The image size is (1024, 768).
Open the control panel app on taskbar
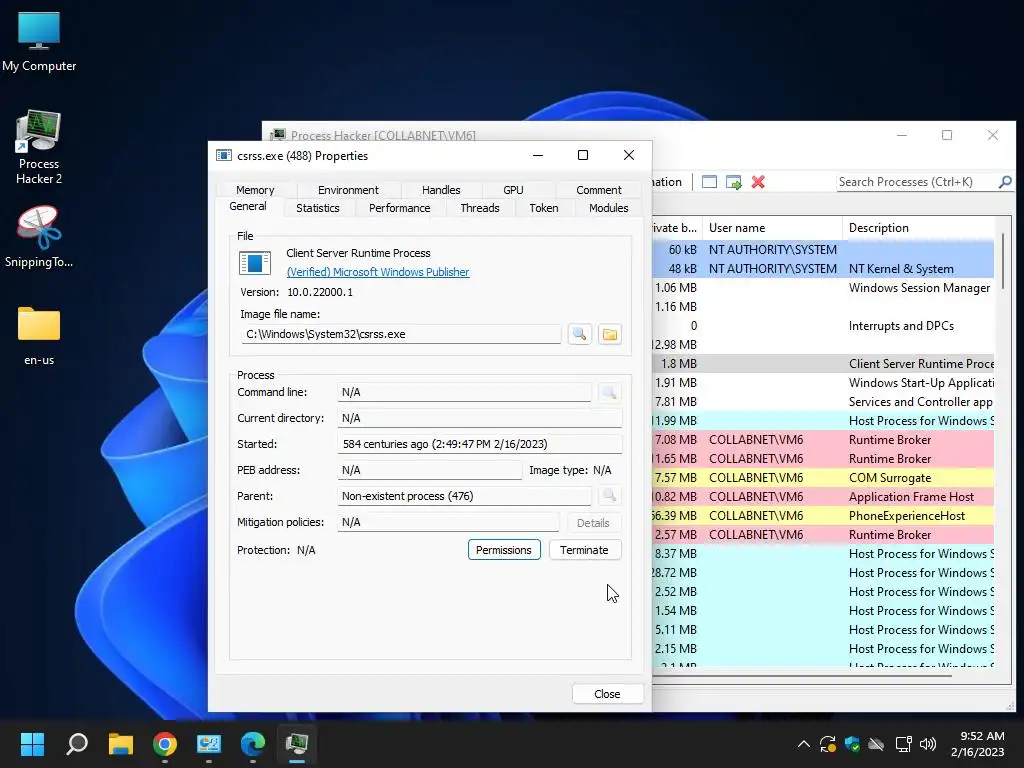coord(209,744)
